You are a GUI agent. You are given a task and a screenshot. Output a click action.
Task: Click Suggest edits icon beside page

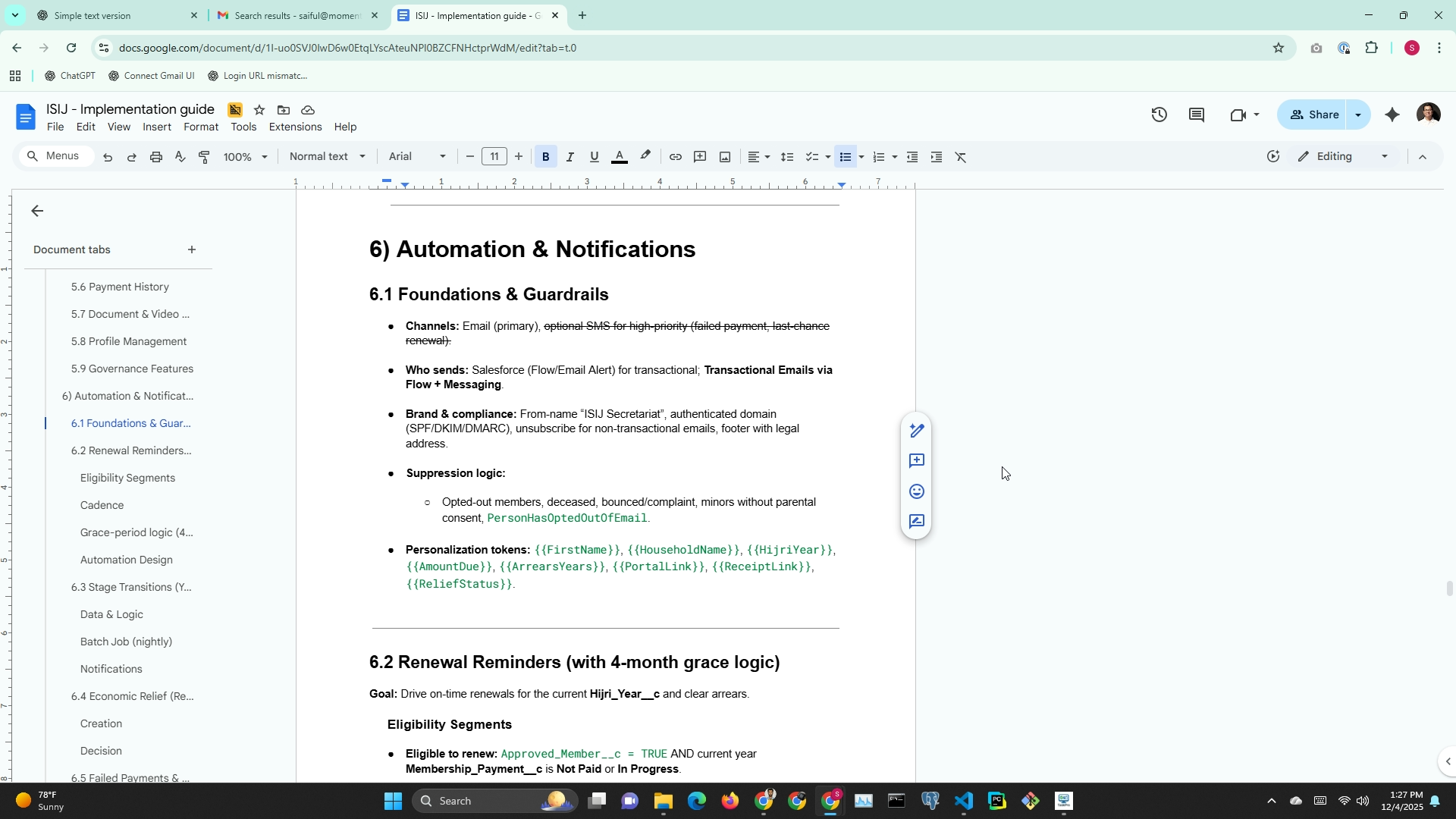click(x=916, y=522)
